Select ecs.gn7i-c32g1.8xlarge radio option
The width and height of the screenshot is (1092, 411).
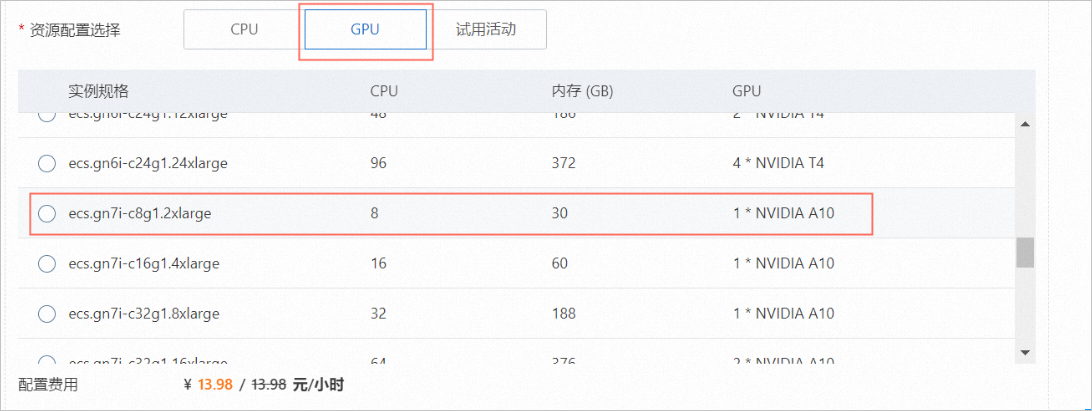click(x=47, y=314)
